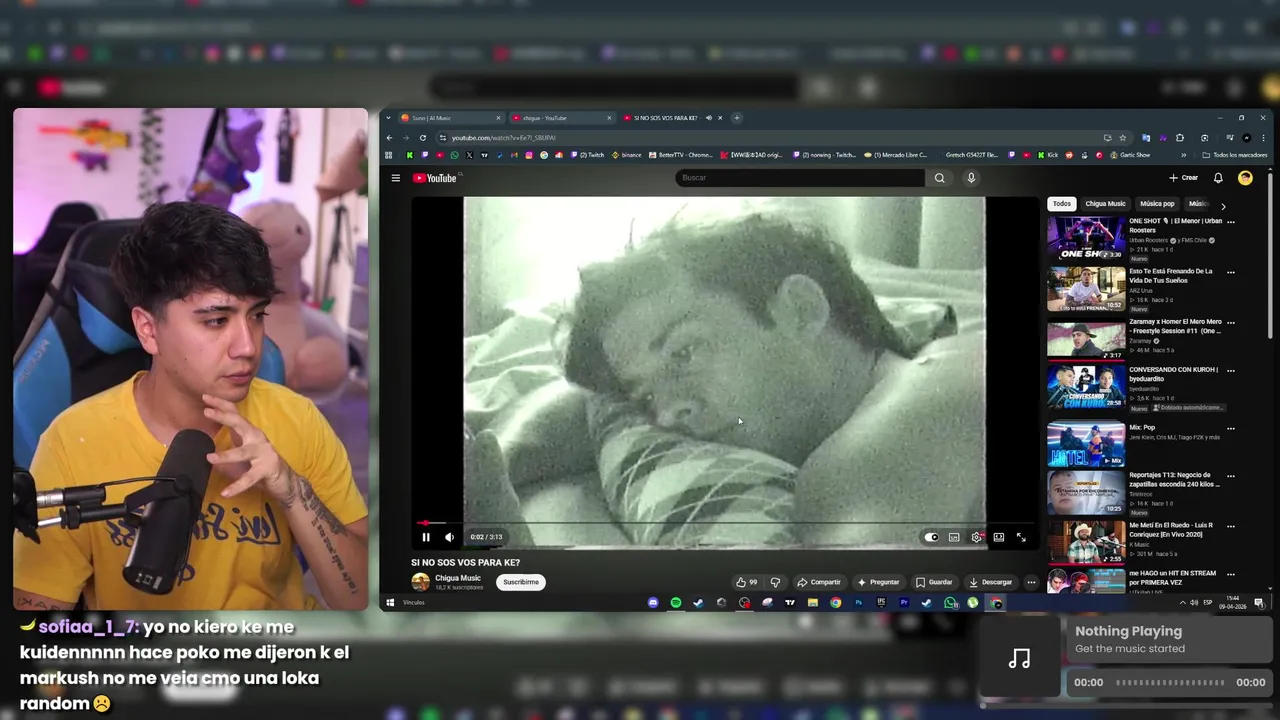Select the Chigua Music filter chip
Screen dimensions: 1280x720
pyautogui.click(x=1105, y=204)
